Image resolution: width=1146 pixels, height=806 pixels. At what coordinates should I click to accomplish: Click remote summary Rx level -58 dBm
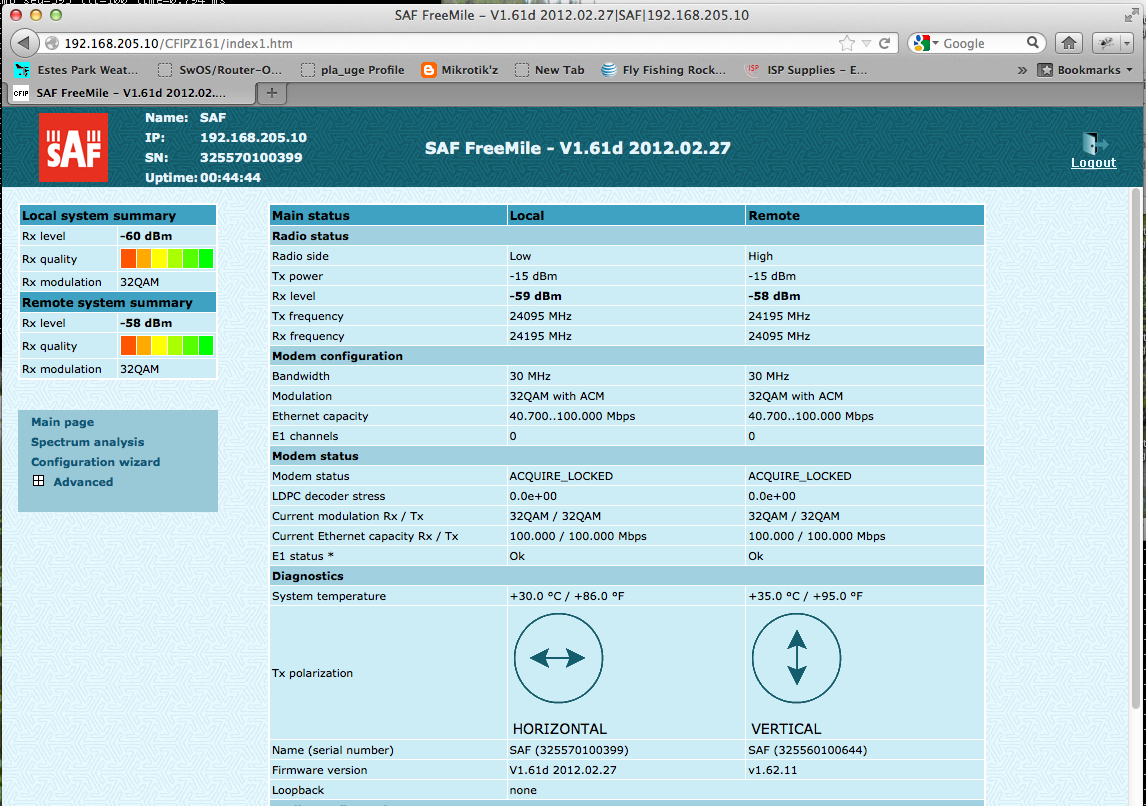click(x=146, y=323)
